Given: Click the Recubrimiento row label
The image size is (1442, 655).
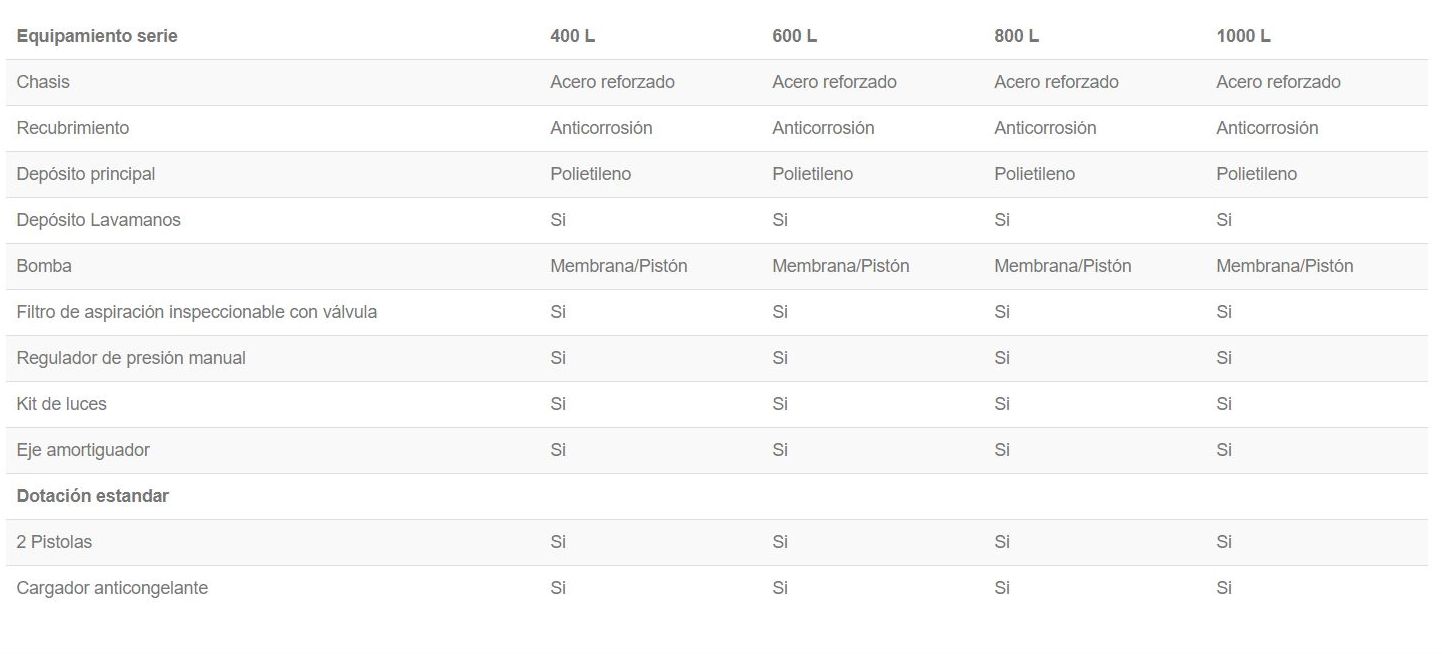Looking at the screenshot, I should 72,128.
